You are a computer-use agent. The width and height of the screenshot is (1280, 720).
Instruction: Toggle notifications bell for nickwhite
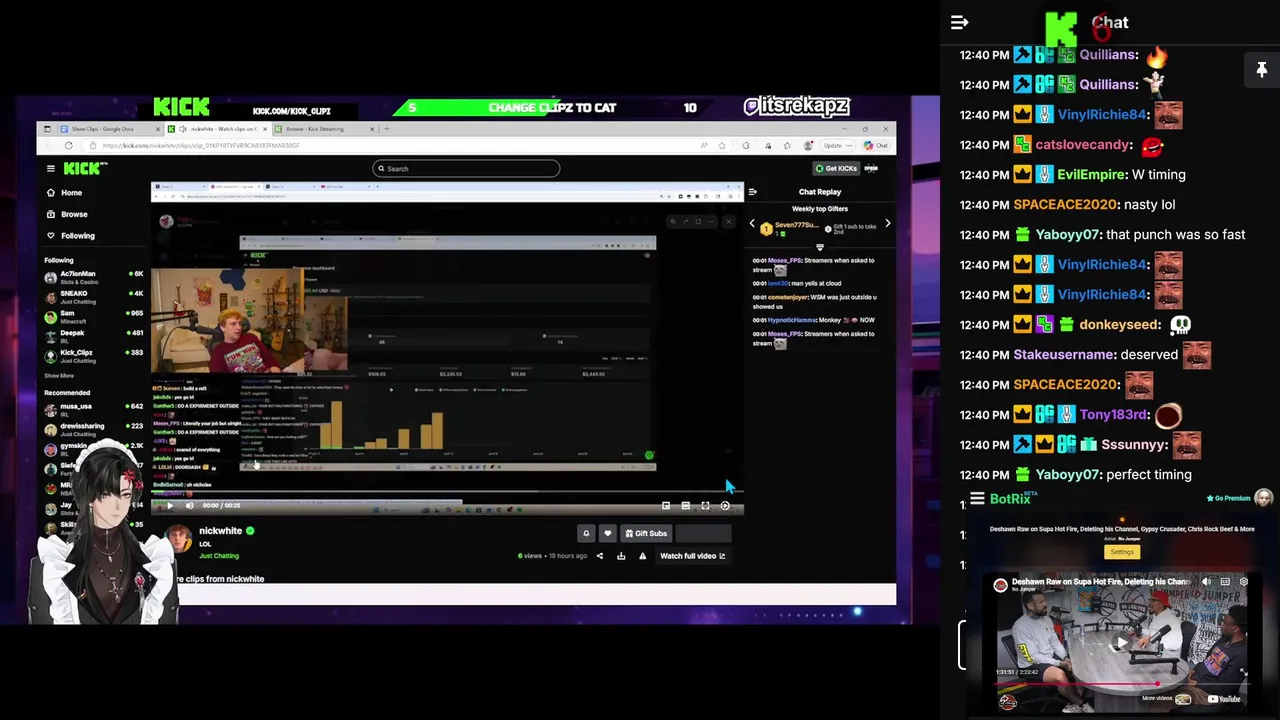586,534
